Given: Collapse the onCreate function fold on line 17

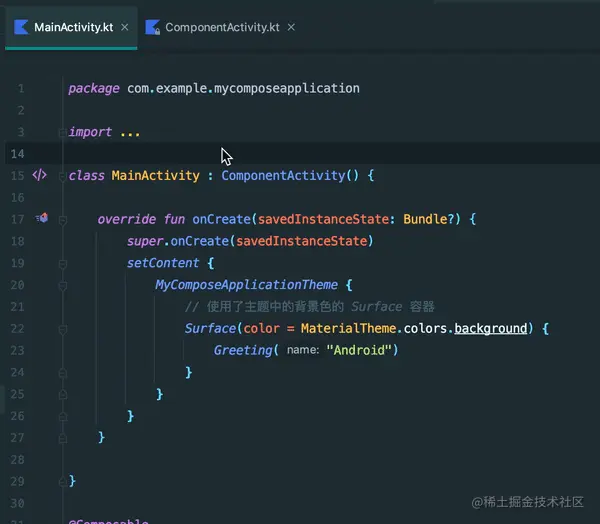Looking at the screenshot, I should pos(62,220).
